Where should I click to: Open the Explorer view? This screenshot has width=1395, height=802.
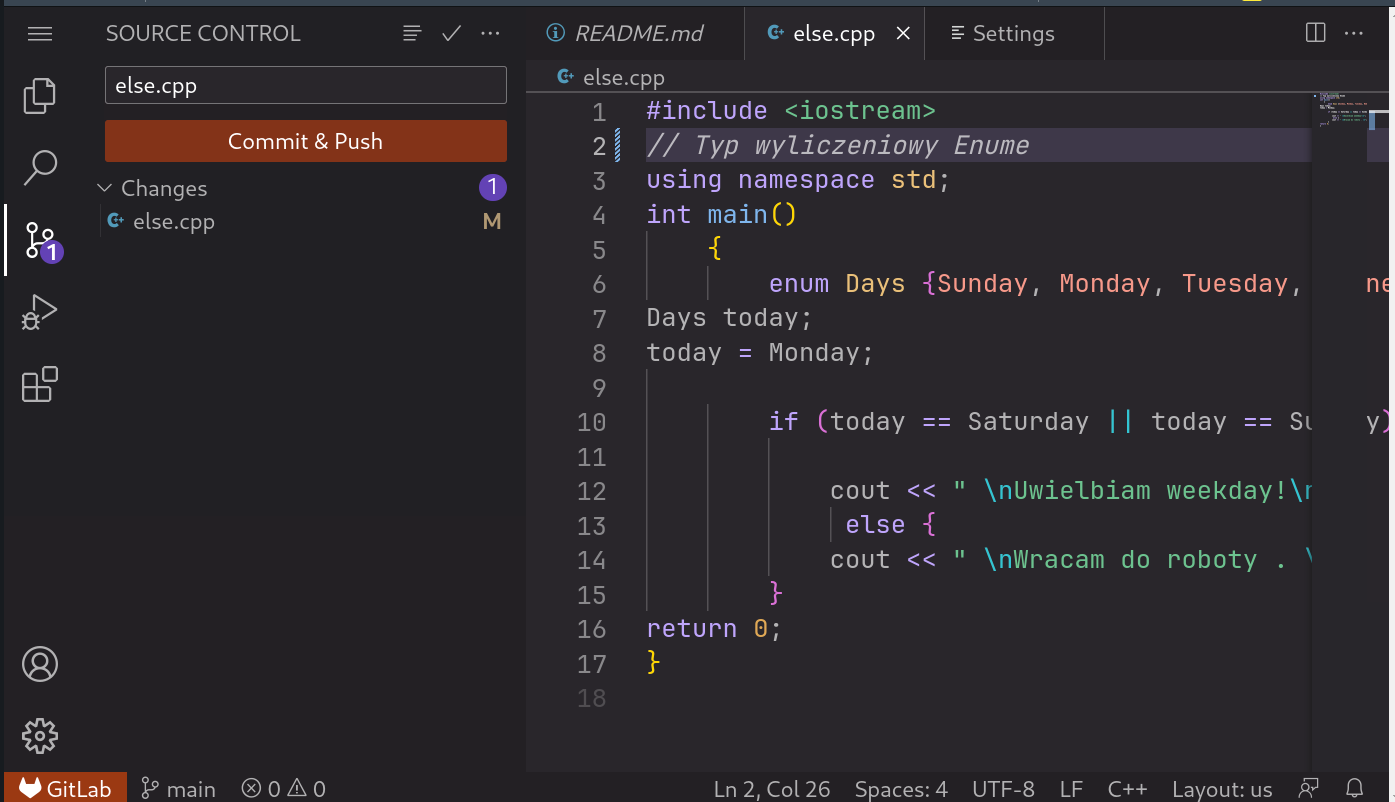click(40, 95)
